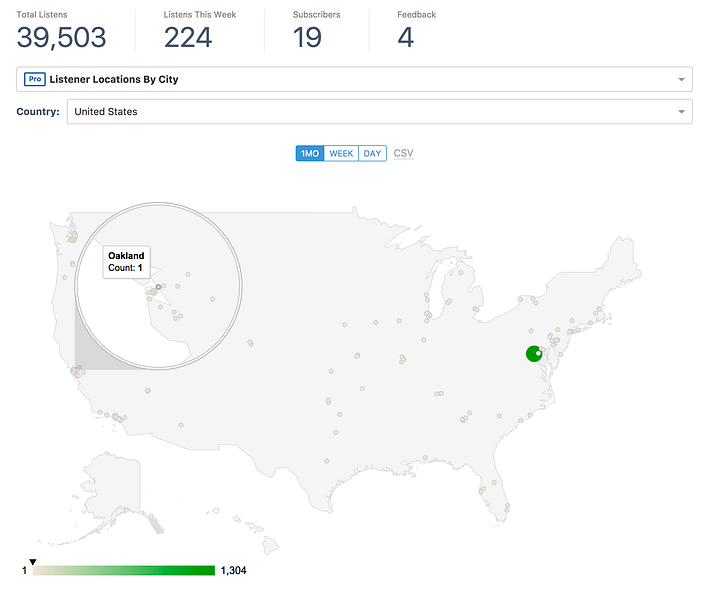This screenshot has height=600, width=707.
Task: Click the Pro badge icon
Action: click(x=33, y=79)
